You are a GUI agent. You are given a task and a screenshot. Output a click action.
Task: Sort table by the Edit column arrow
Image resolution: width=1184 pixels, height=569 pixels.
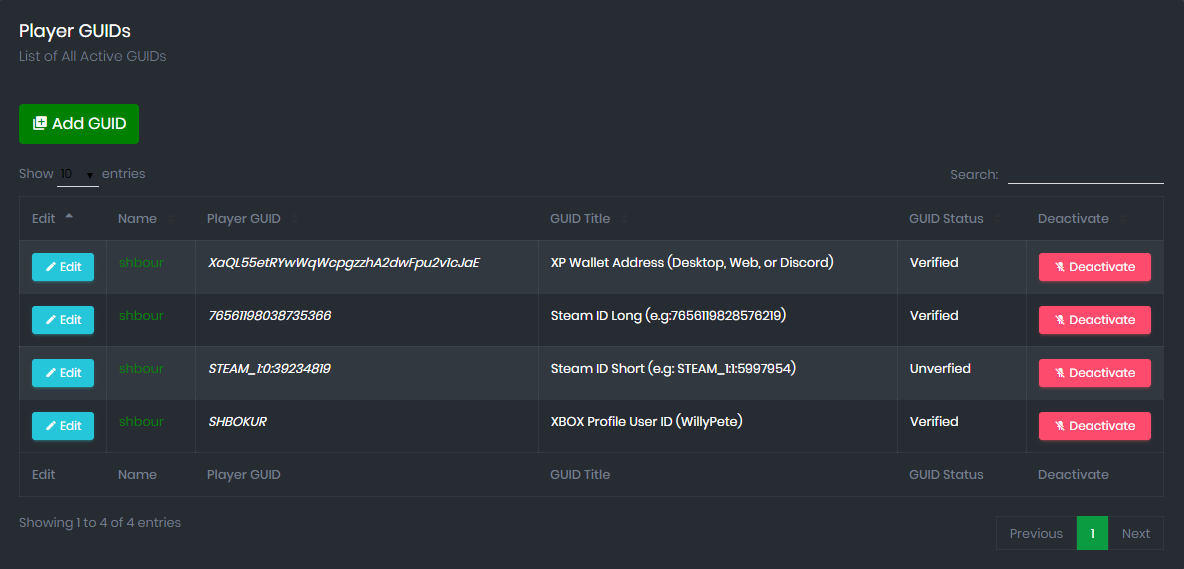[69, 217]
